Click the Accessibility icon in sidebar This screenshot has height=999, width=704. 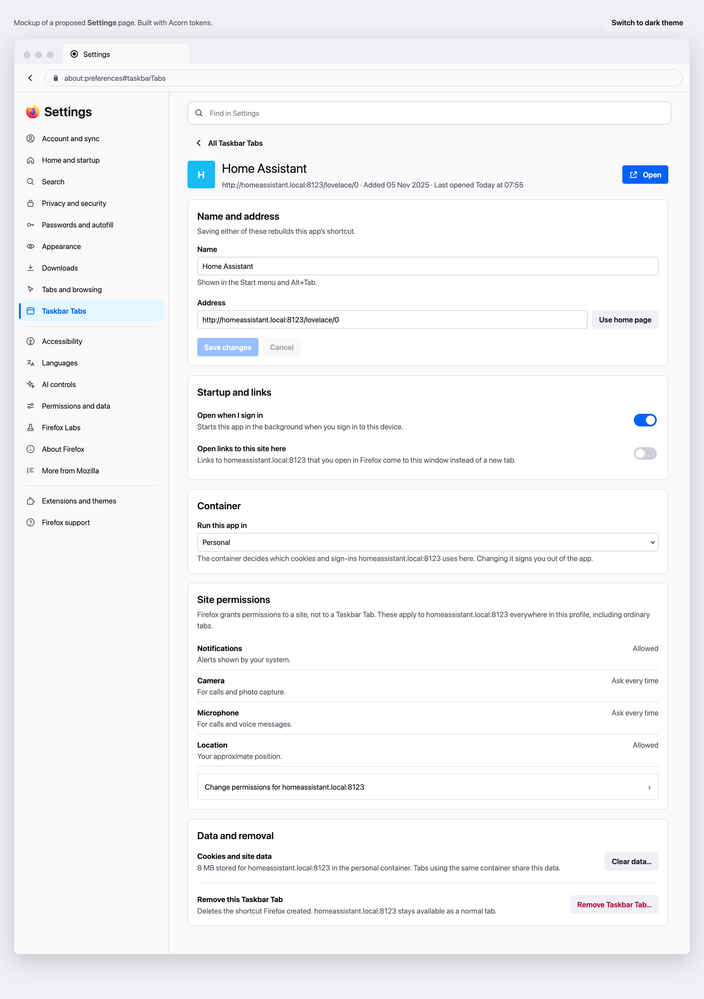(30, 341)
